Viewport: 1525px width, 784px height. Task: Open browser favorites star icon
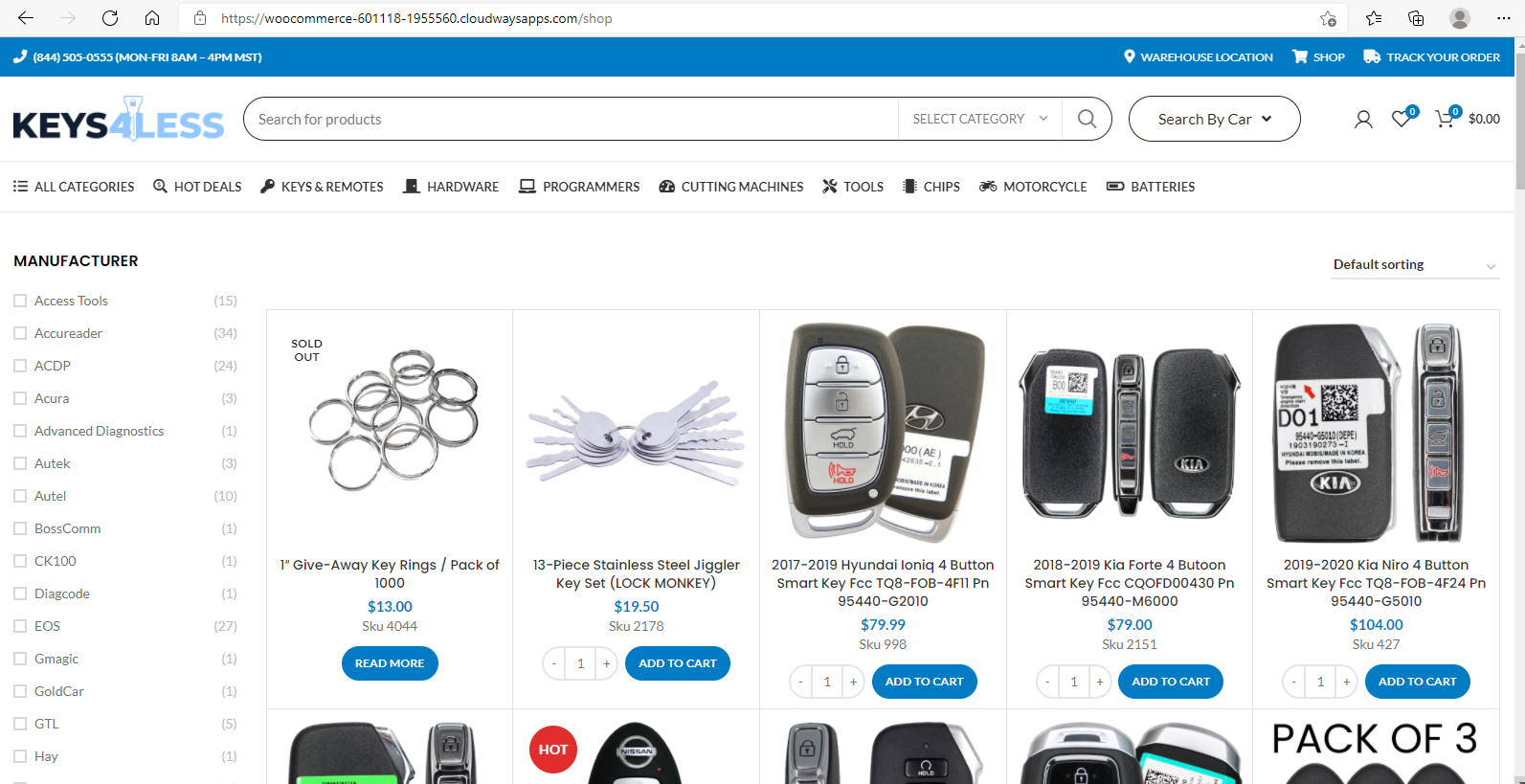1374,18
